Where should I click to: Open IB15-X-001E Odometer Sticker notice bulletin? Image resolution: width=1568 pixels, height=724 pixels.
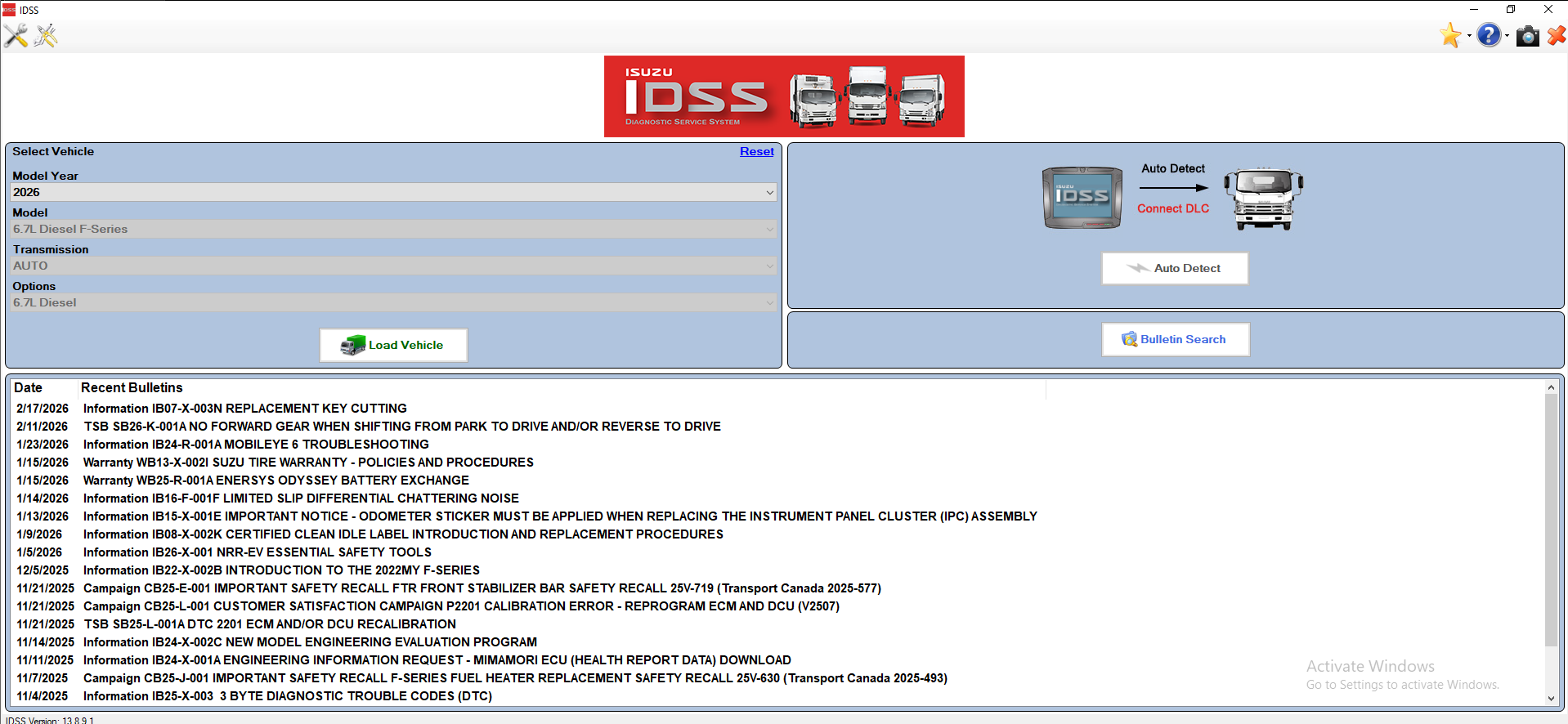click(560, 516)
